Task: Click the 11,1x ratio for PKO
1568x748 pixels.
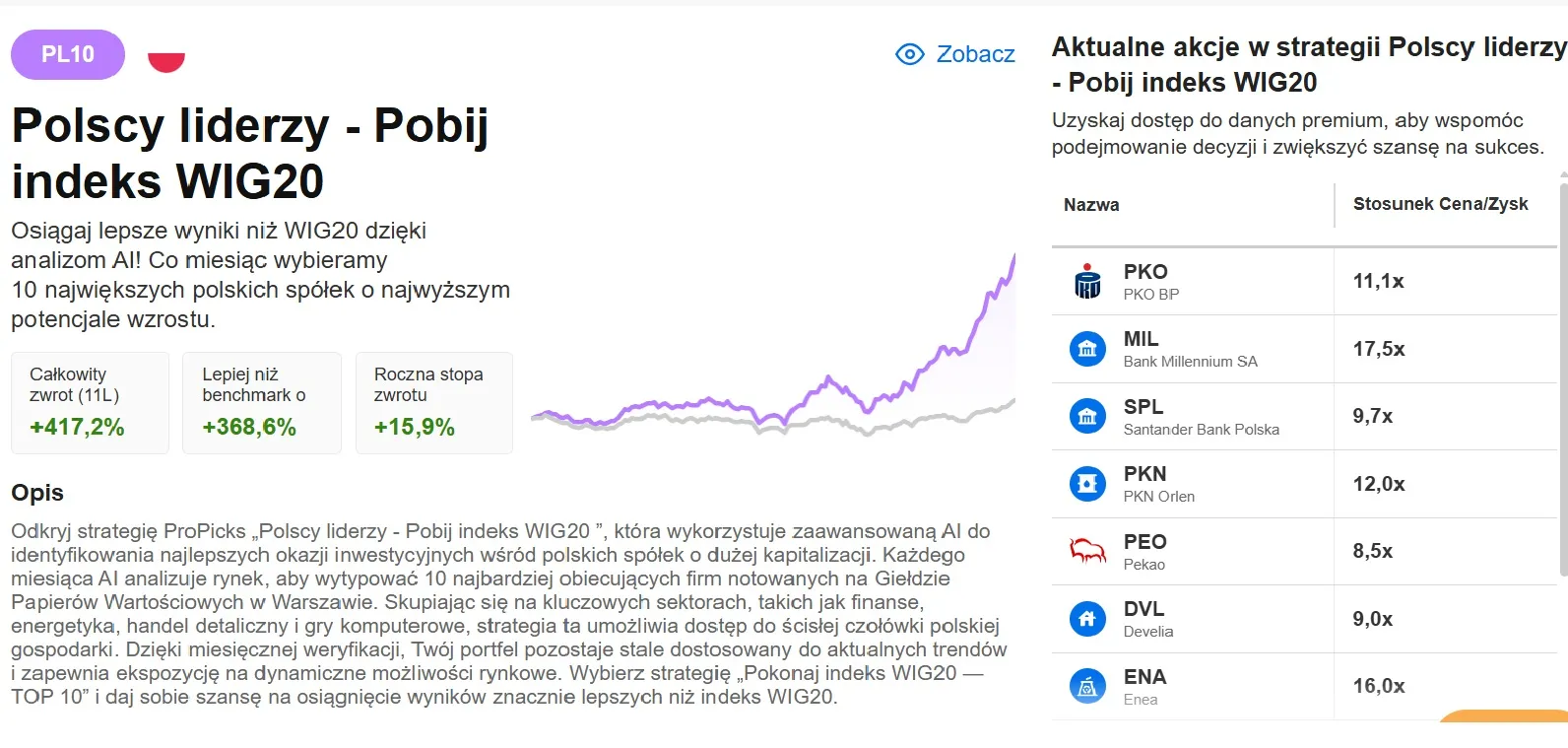Action: coord(1379,281)
